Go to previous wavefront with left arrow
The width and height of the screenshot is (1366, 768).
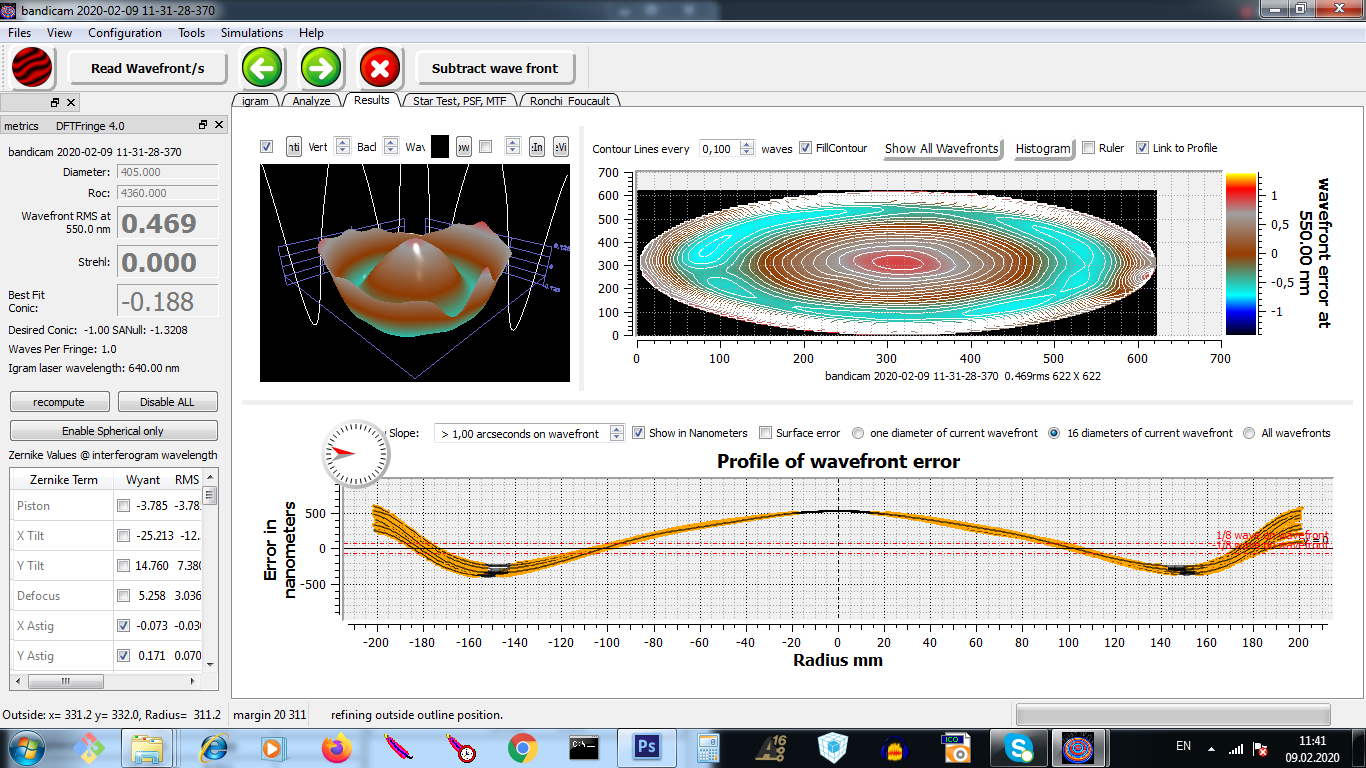pyautogui.click(x=262, y=68)
